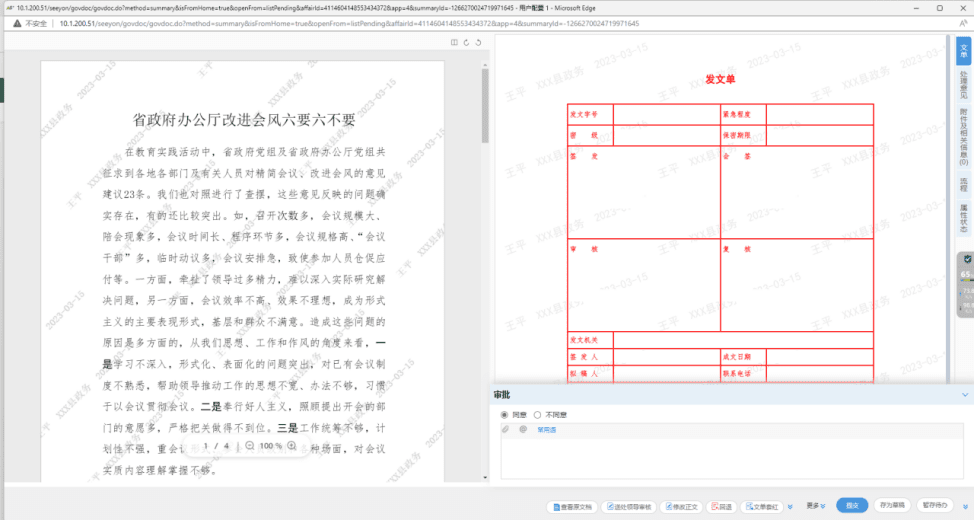Click the 发文单 form title
The image size is (975, 520).
coord(720,79)
